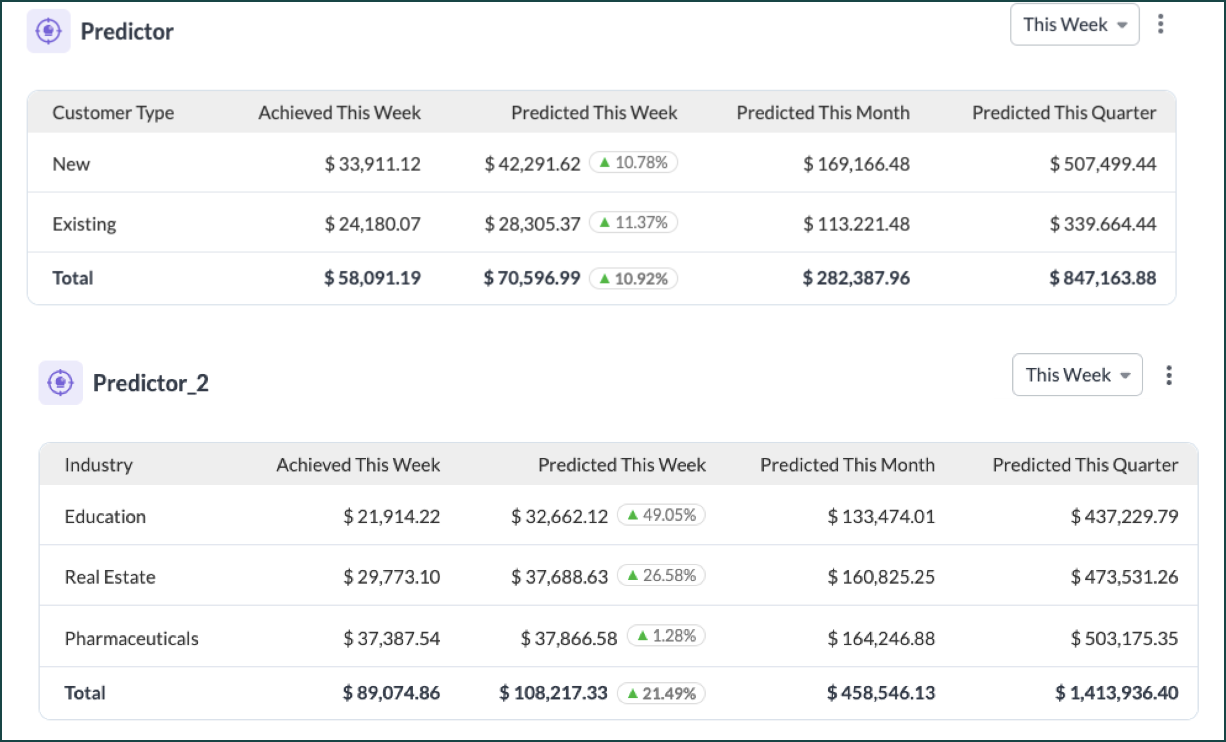Open the Predictor_2 three-dot options menu
Screen dimensions: 1226x742
[x=1168, y=375]
